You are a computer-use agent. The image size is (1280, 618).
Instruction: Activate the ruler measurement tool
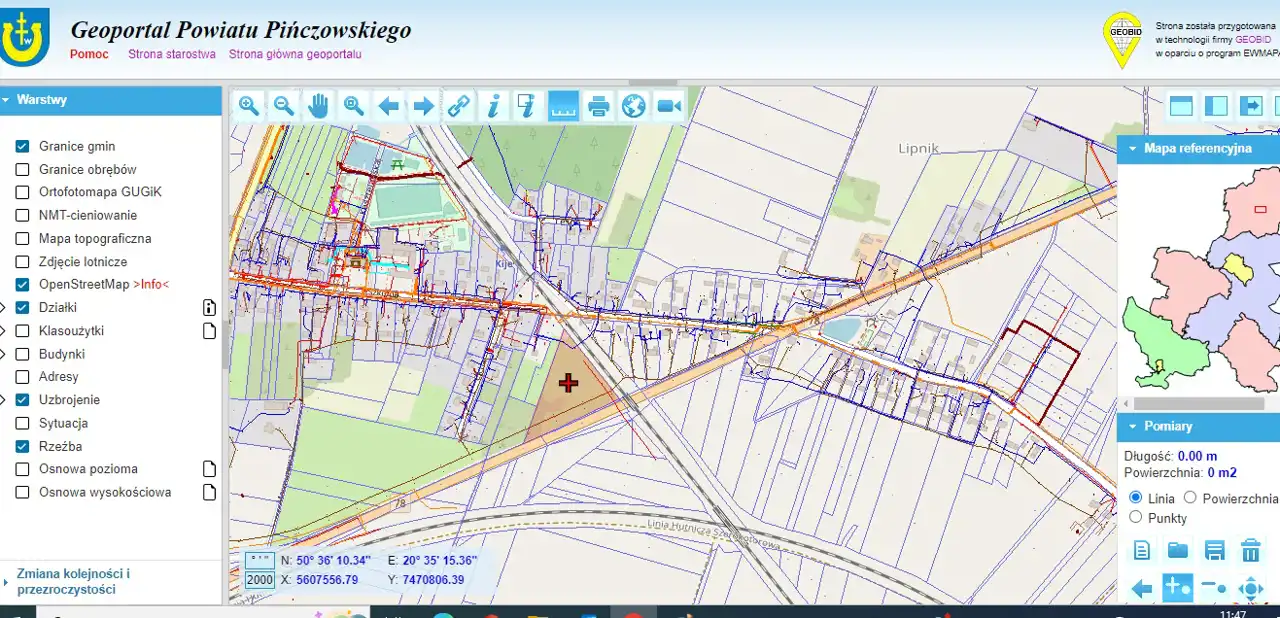click(564, 105)
